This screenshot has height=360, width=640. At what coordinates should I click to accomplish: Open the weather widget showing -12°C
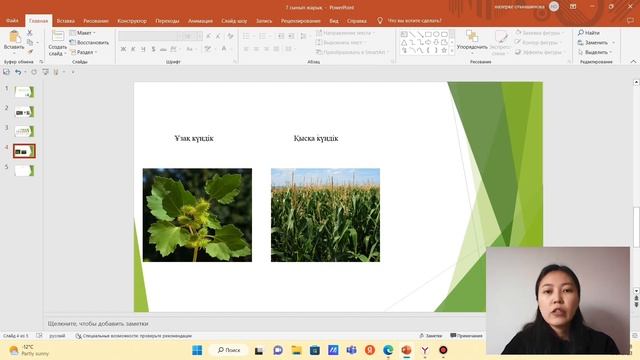tap(29, 350)
